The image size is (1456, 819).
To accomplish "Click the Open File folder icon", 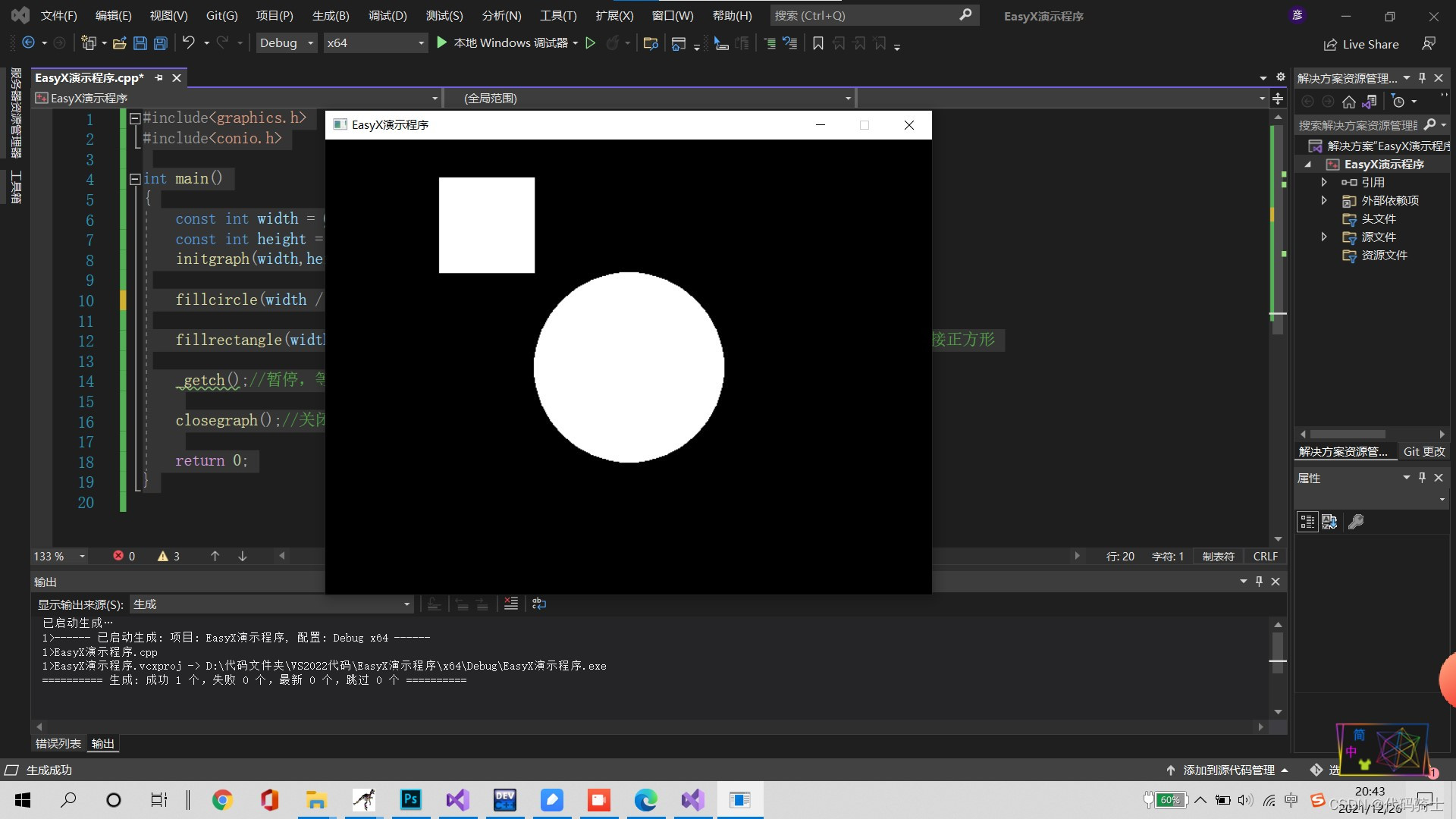I will (119, 43).
